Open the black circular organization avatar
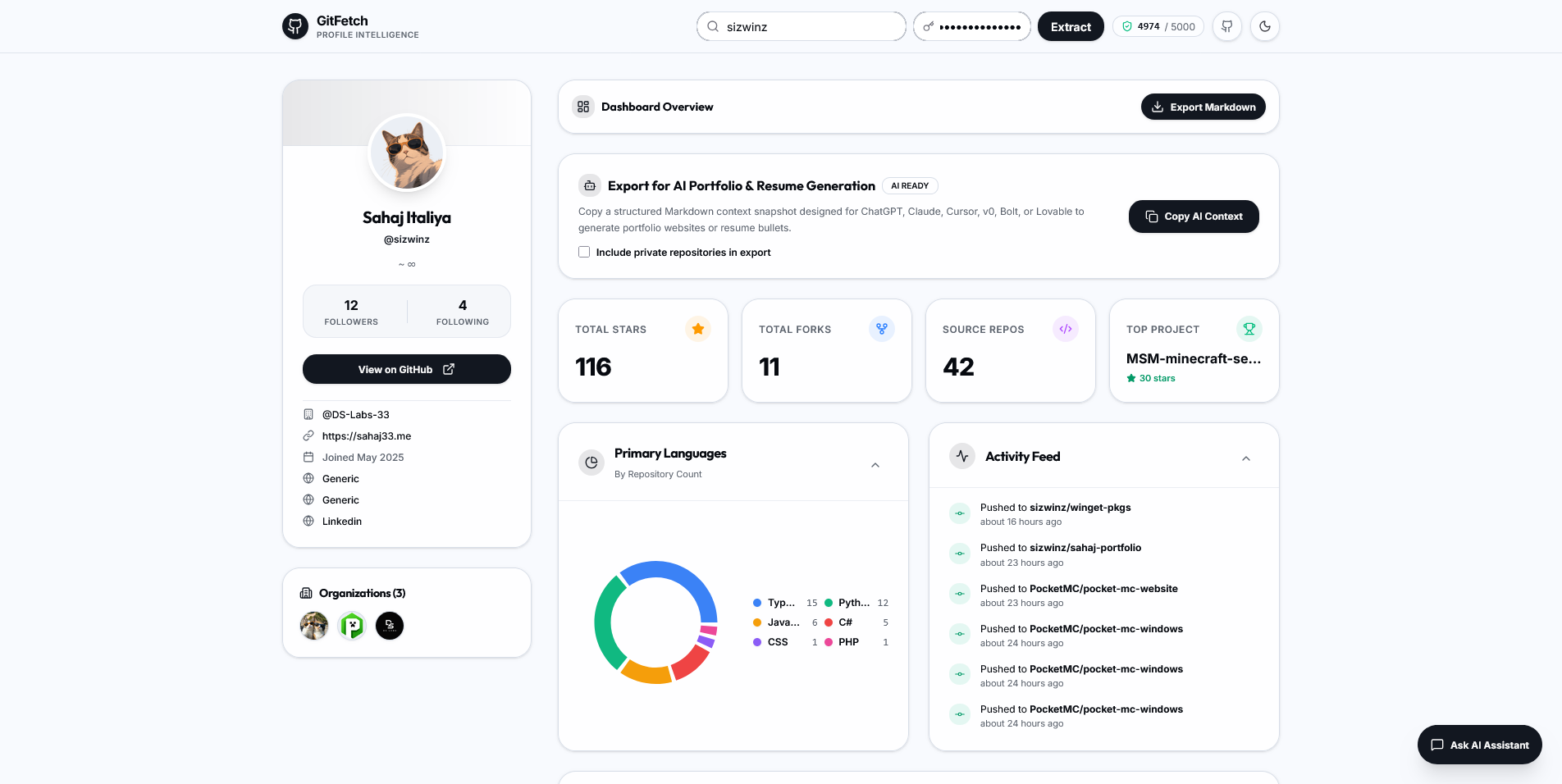 390,626
